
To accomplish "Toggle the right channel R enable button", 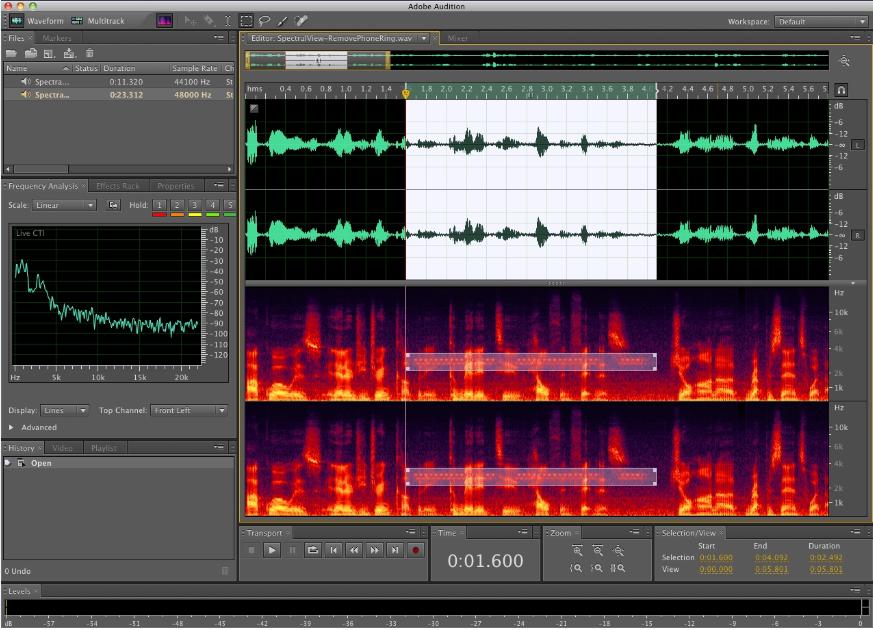I will [x=858, y=235].
